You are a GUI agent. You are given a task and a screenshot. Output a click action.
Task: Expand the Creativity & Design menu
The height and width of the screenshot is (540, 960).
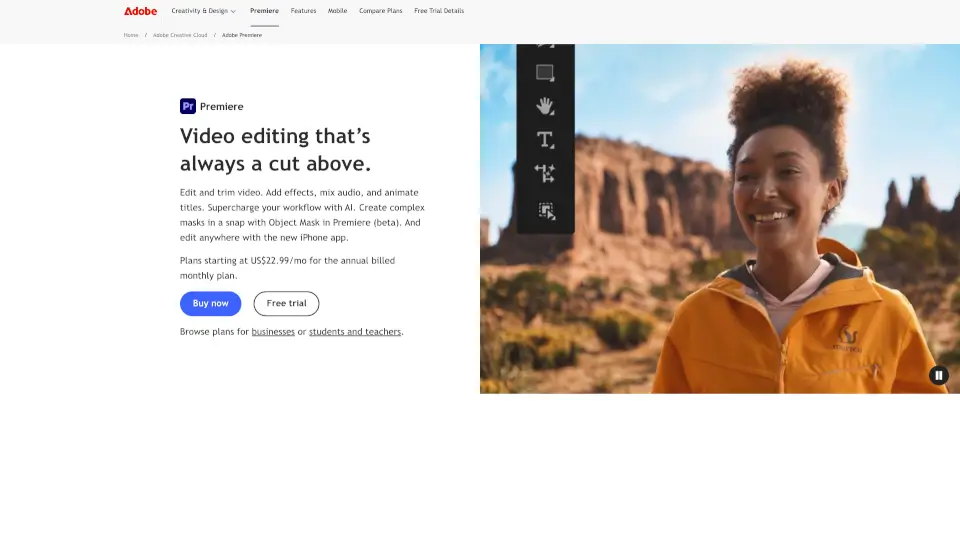click(x=203, y=11)
